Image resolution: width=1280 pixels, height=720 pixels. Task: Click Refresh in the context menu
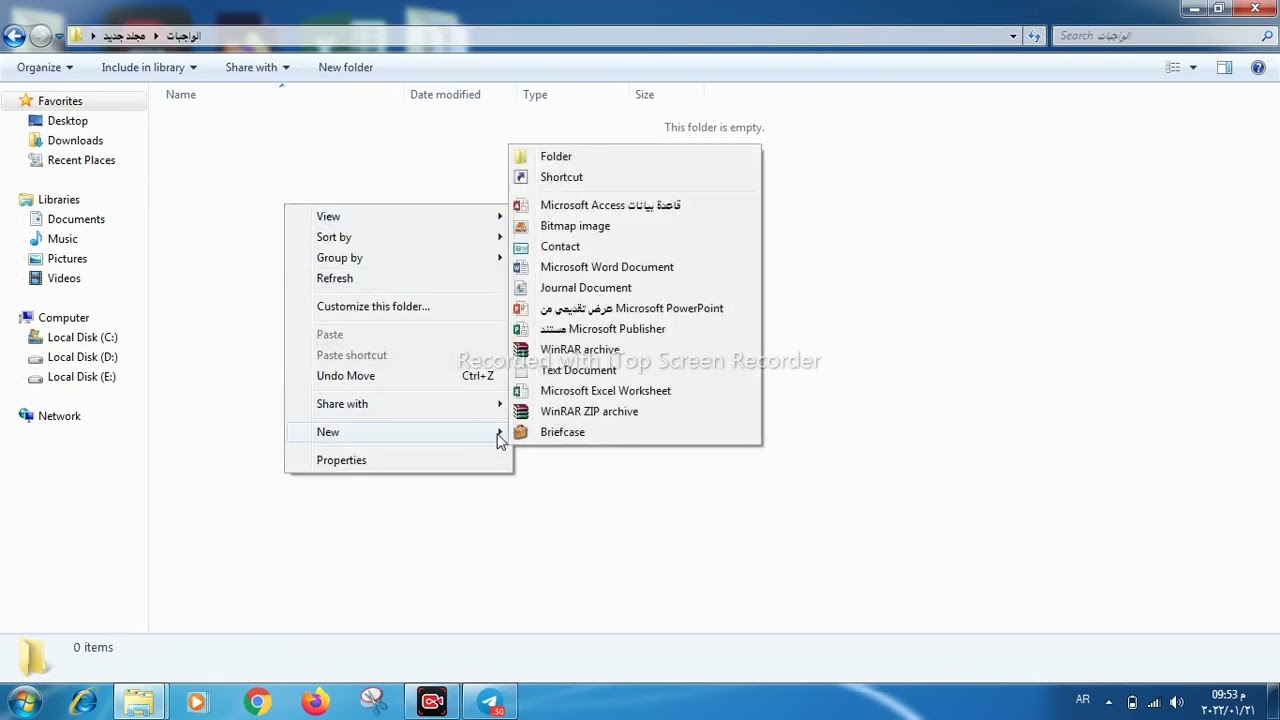(x=399, y=278)
